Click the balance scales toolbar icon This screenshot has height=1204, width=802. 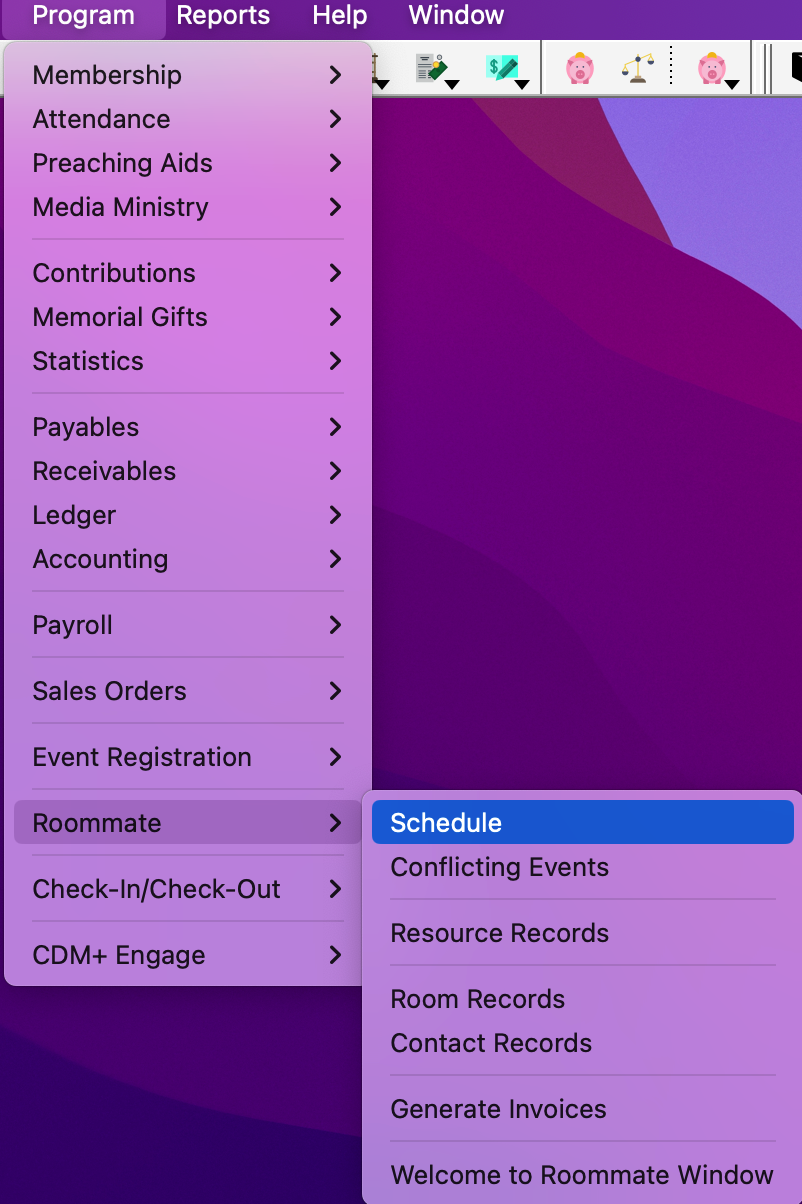638,68
